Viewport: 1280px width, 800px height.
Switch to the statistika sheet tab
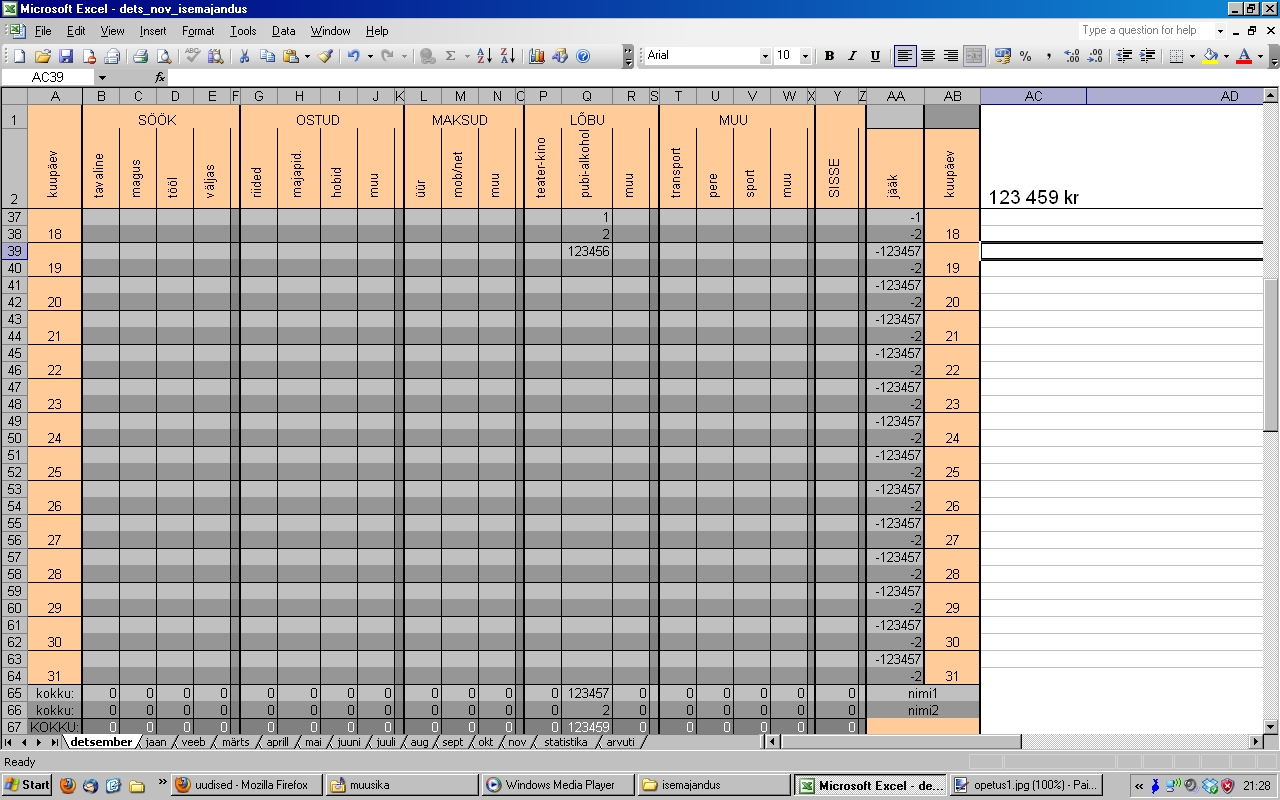coord(566,742)
